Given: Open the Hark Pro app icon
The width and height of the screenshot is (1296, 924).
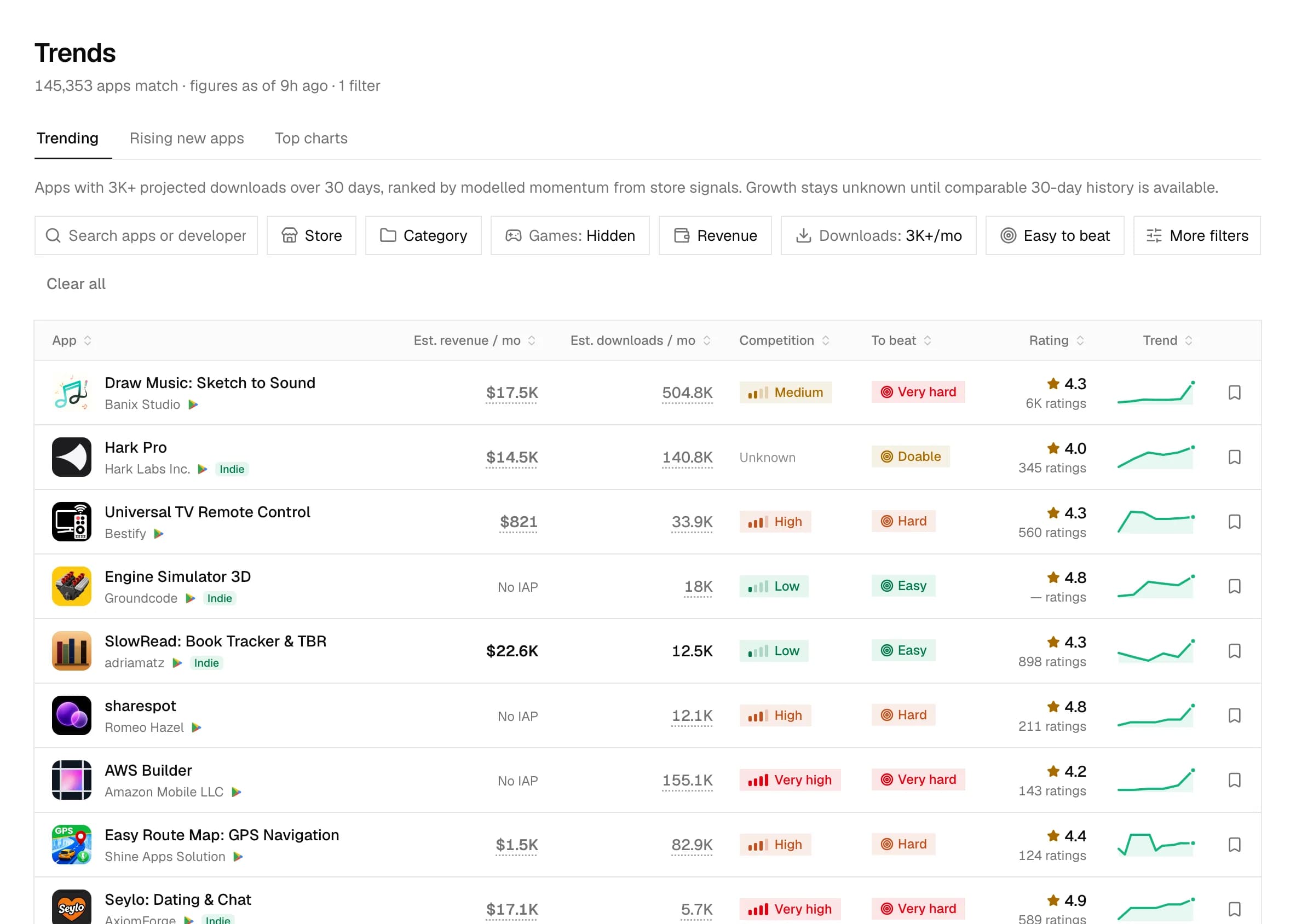Looking at the screenshot, I should [72, 457].
